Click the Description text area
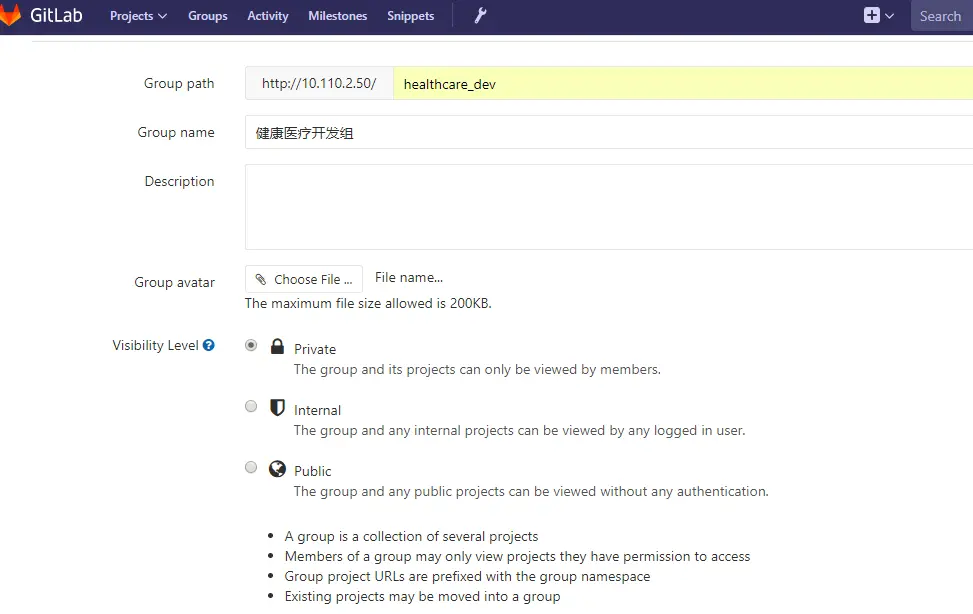Image resolution: width=973 pixels, height=614 pixels. [600, 205]
